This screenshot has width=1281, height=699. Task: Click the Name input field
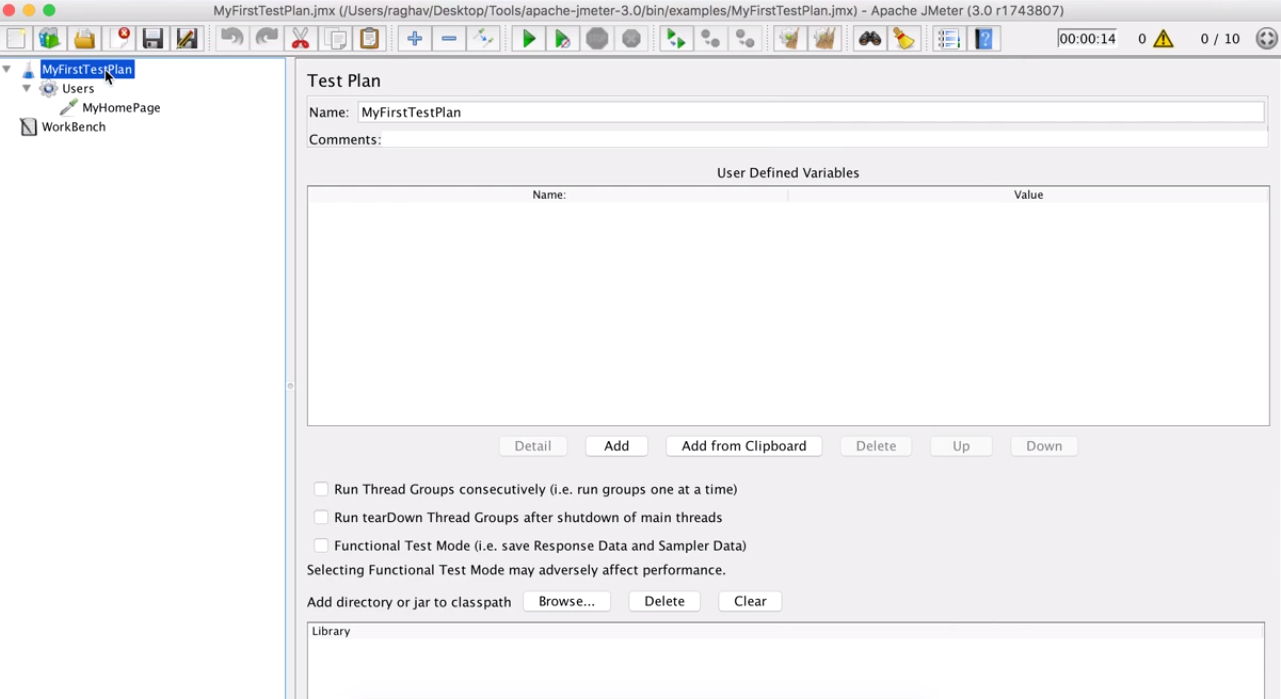point(811,112)
